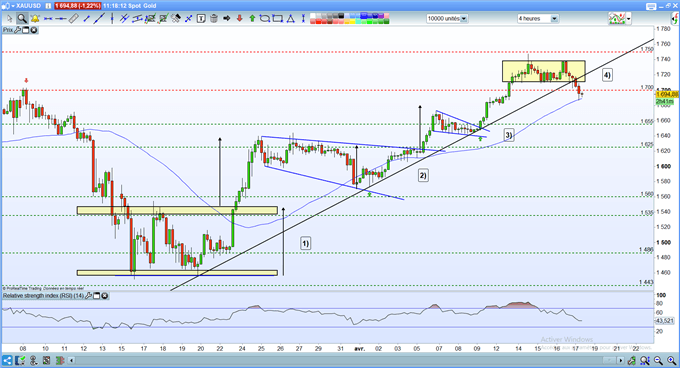The image size is (680, 368).
Task: Pick the vertical line tool
Action: pyautogui.click(x=112, y=19)
